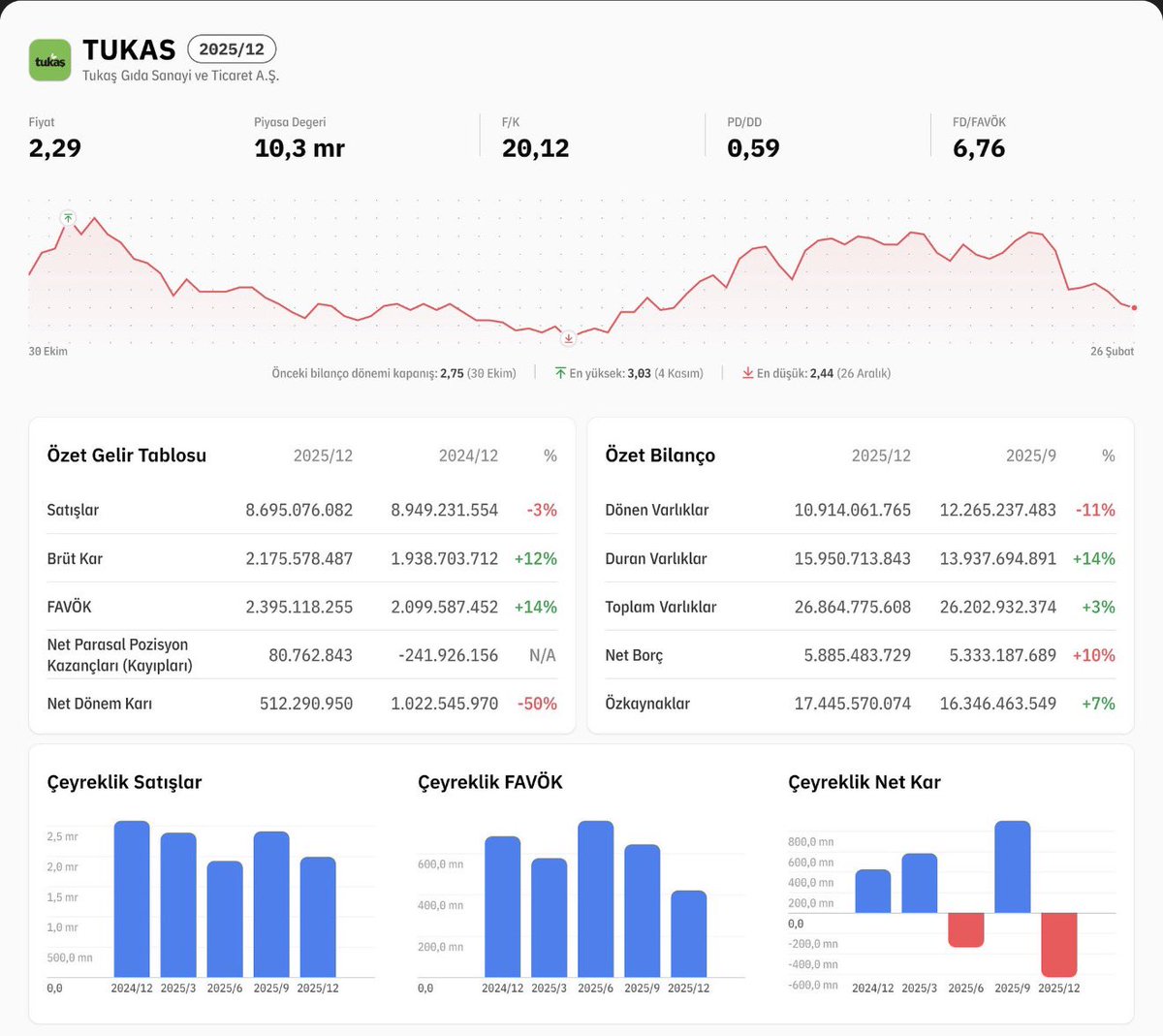1163x1036 pixels.
Task: Click the Net Dönem Karı value 512.290.950
Action: [x=306, y=704]
